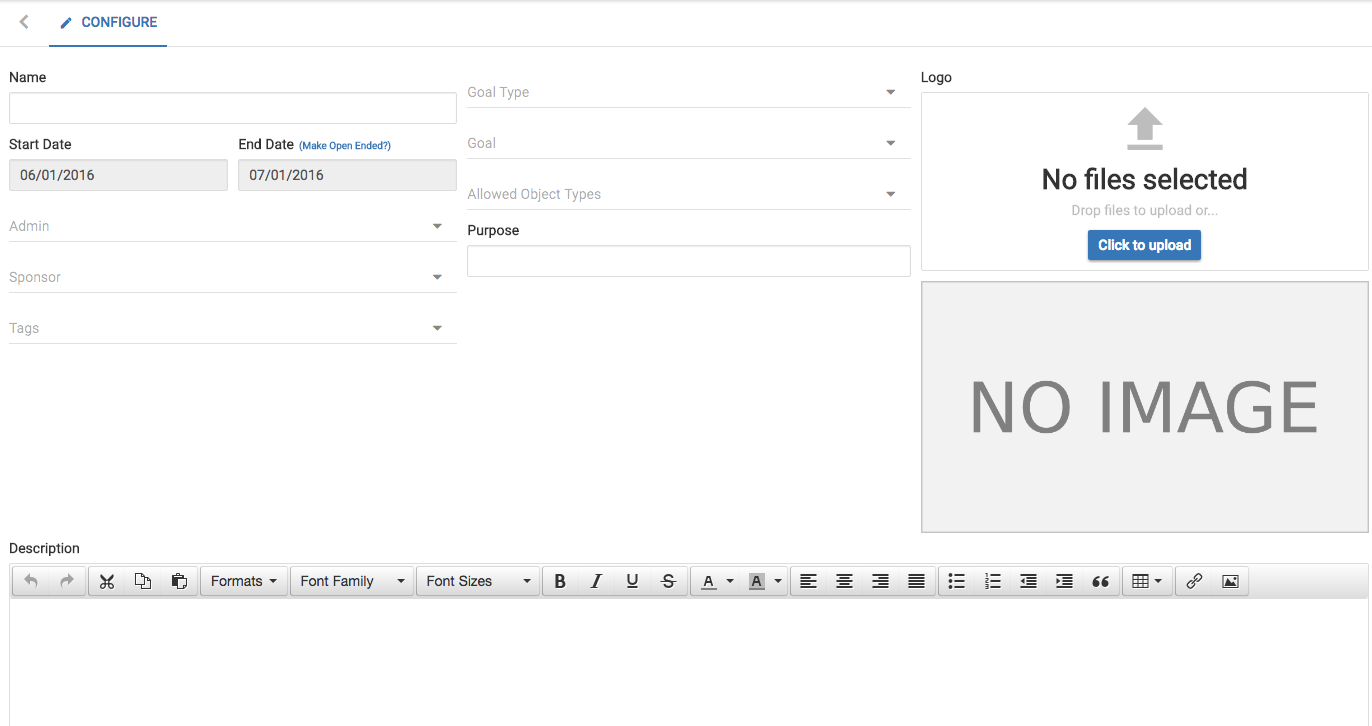Open the Font Sizes dropdown

(478, 581)
